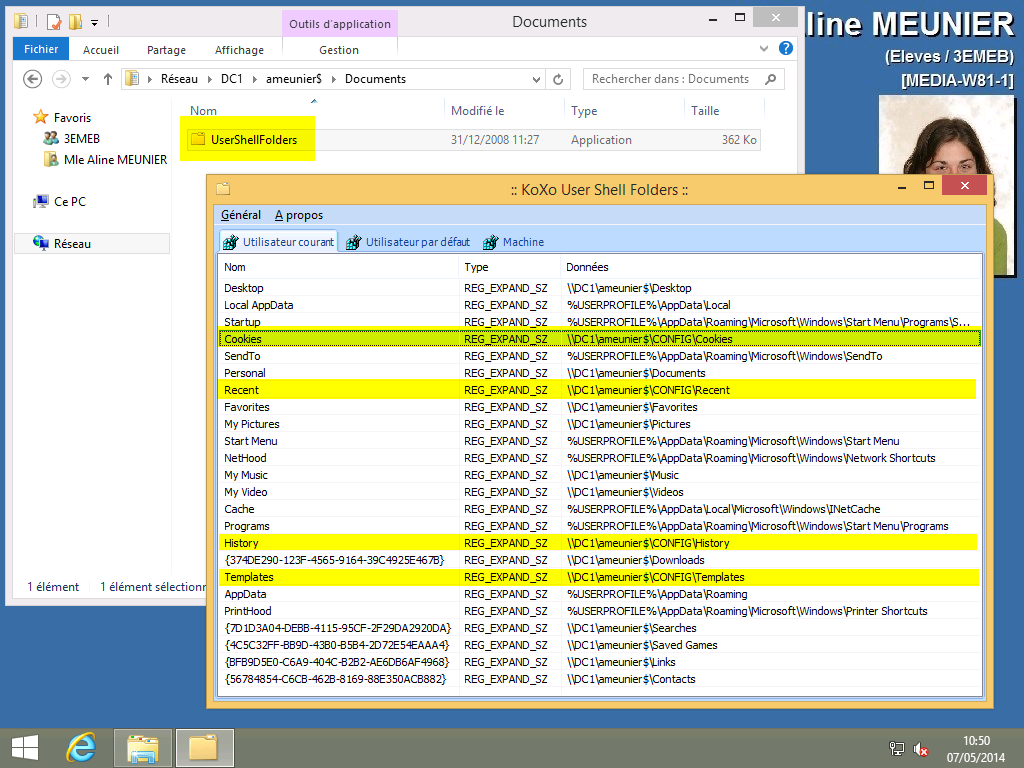Switch to the Utilisateur par défaut tab

point(408,242)
